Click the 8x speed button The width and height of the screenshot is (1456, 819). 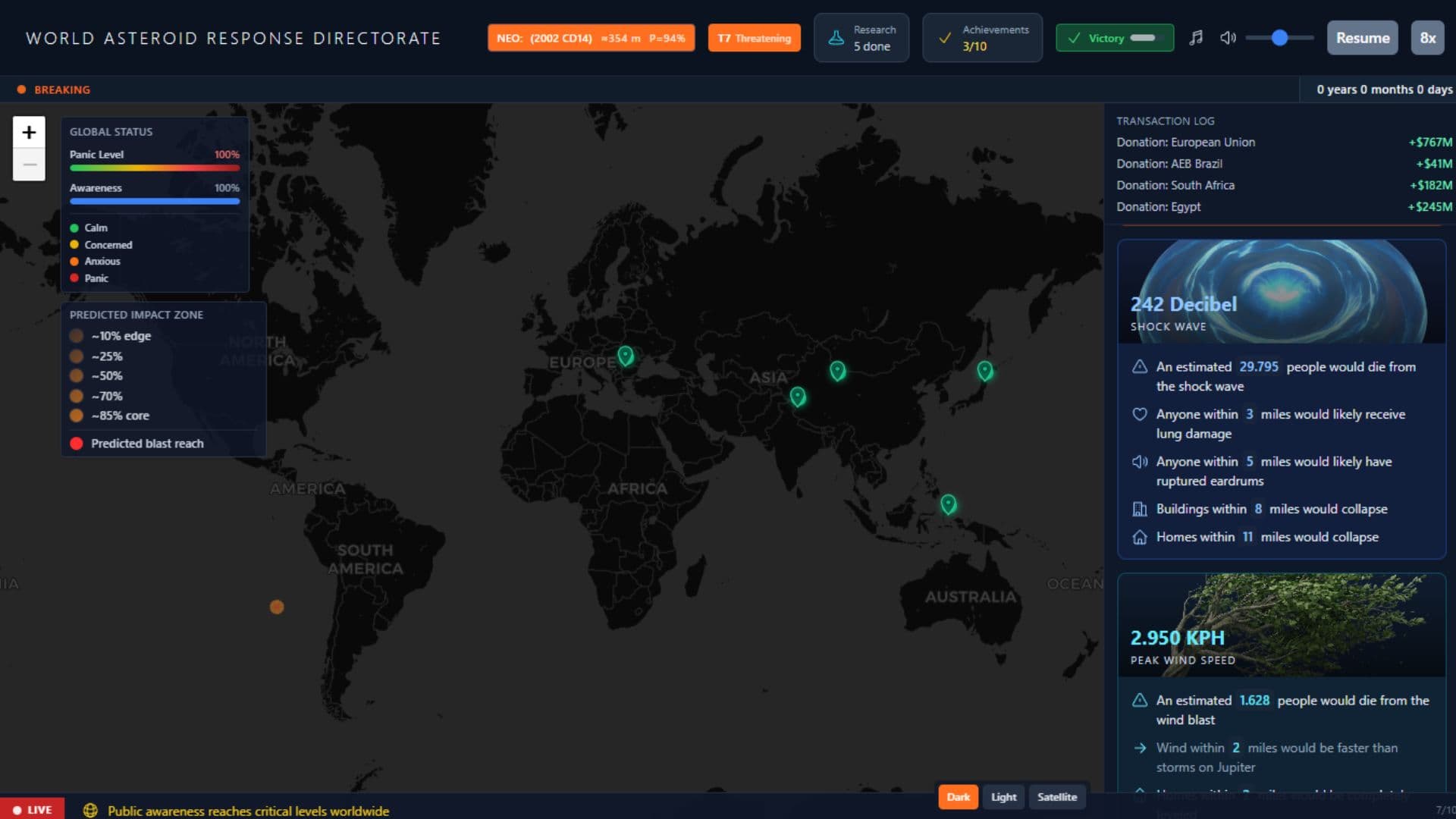1427,38
